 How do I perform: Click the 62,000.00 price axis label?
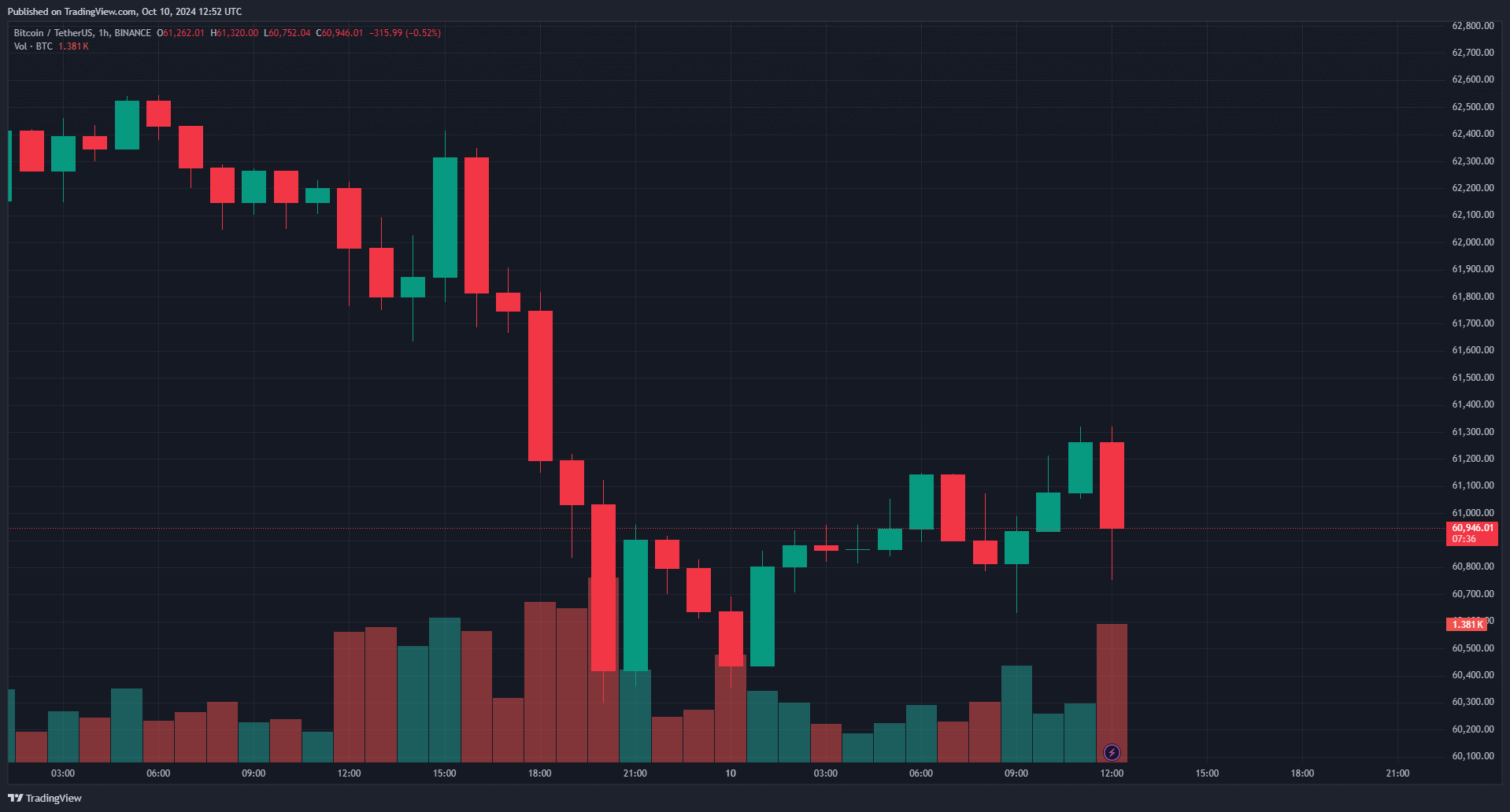(1472, 242)
